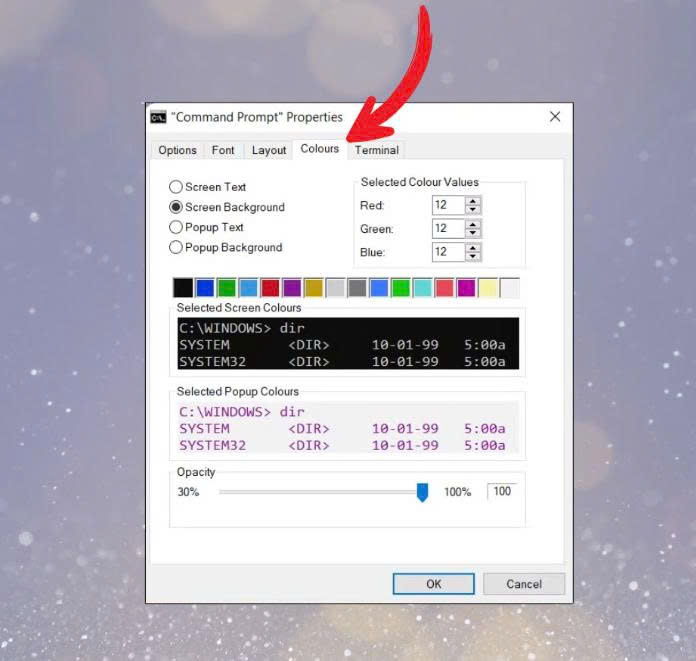Pick the bright blue colour swatch

pos(379,288)
